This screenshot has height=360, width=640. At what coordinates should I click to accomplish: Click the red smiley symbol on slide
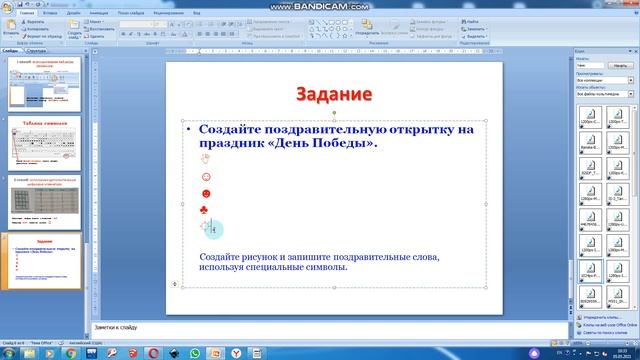(206, 193)
